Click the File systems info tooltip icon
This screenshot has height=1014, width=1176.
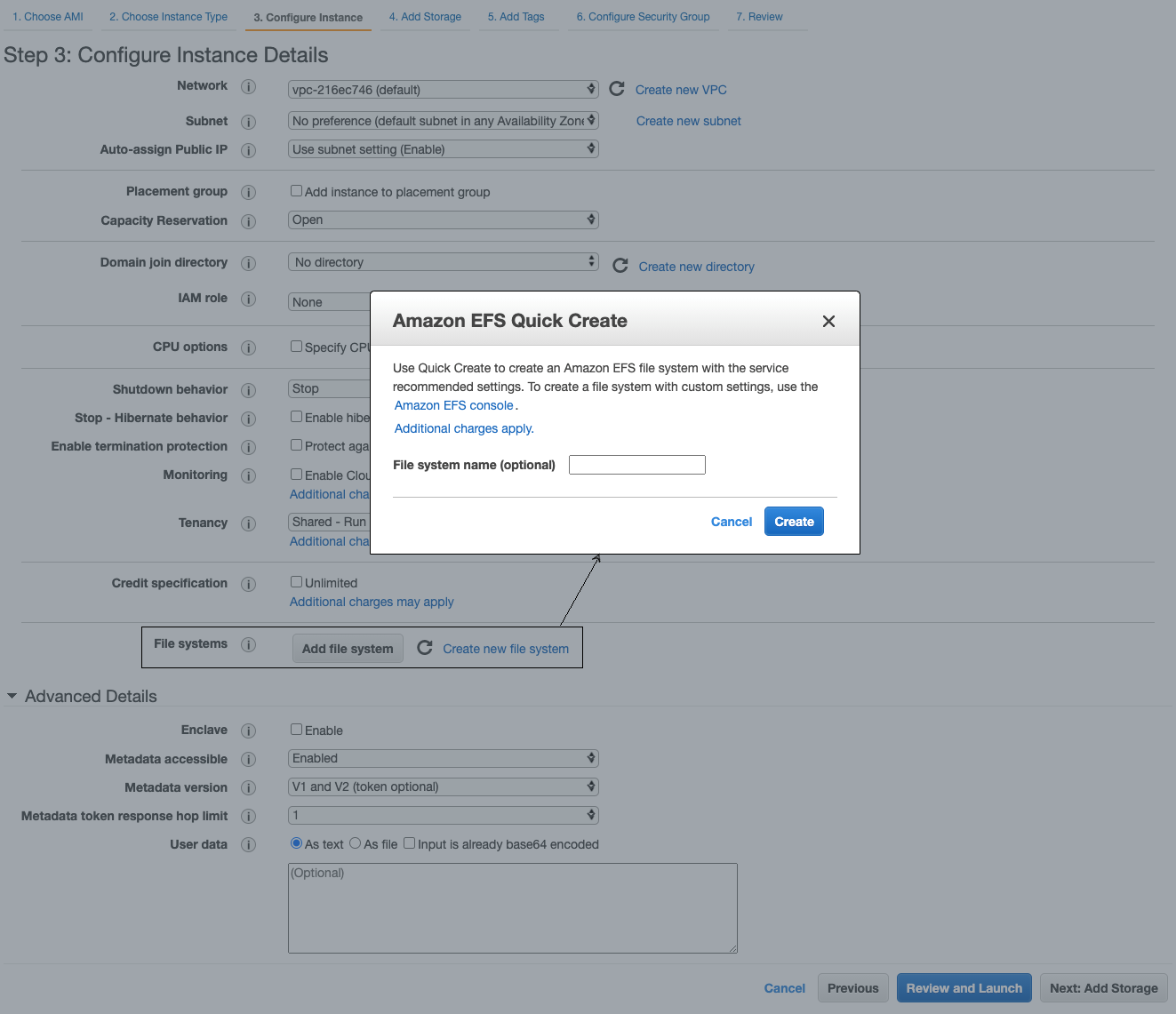249,644
